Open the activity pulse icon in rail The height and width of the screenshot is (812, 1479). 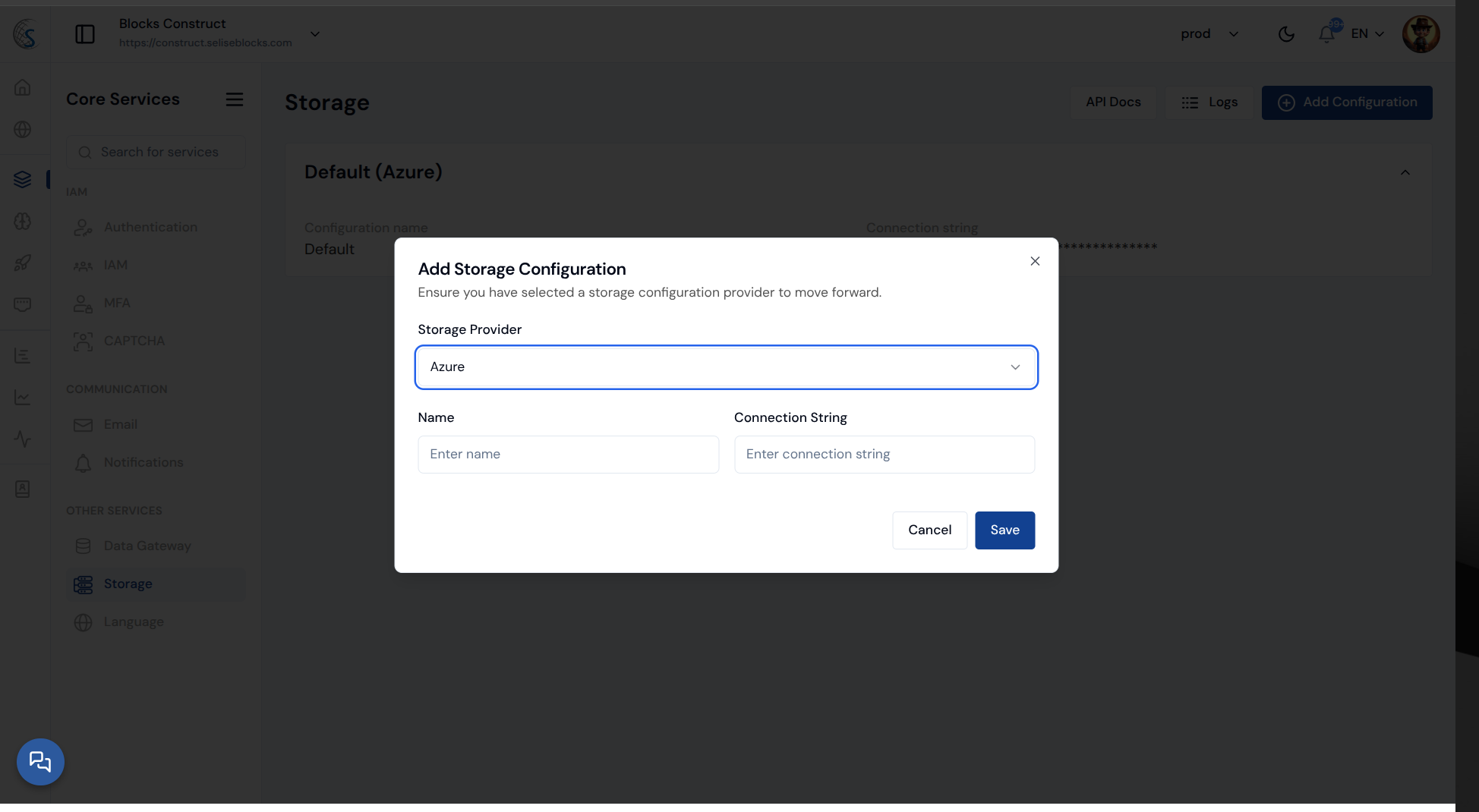pos(23,439)
